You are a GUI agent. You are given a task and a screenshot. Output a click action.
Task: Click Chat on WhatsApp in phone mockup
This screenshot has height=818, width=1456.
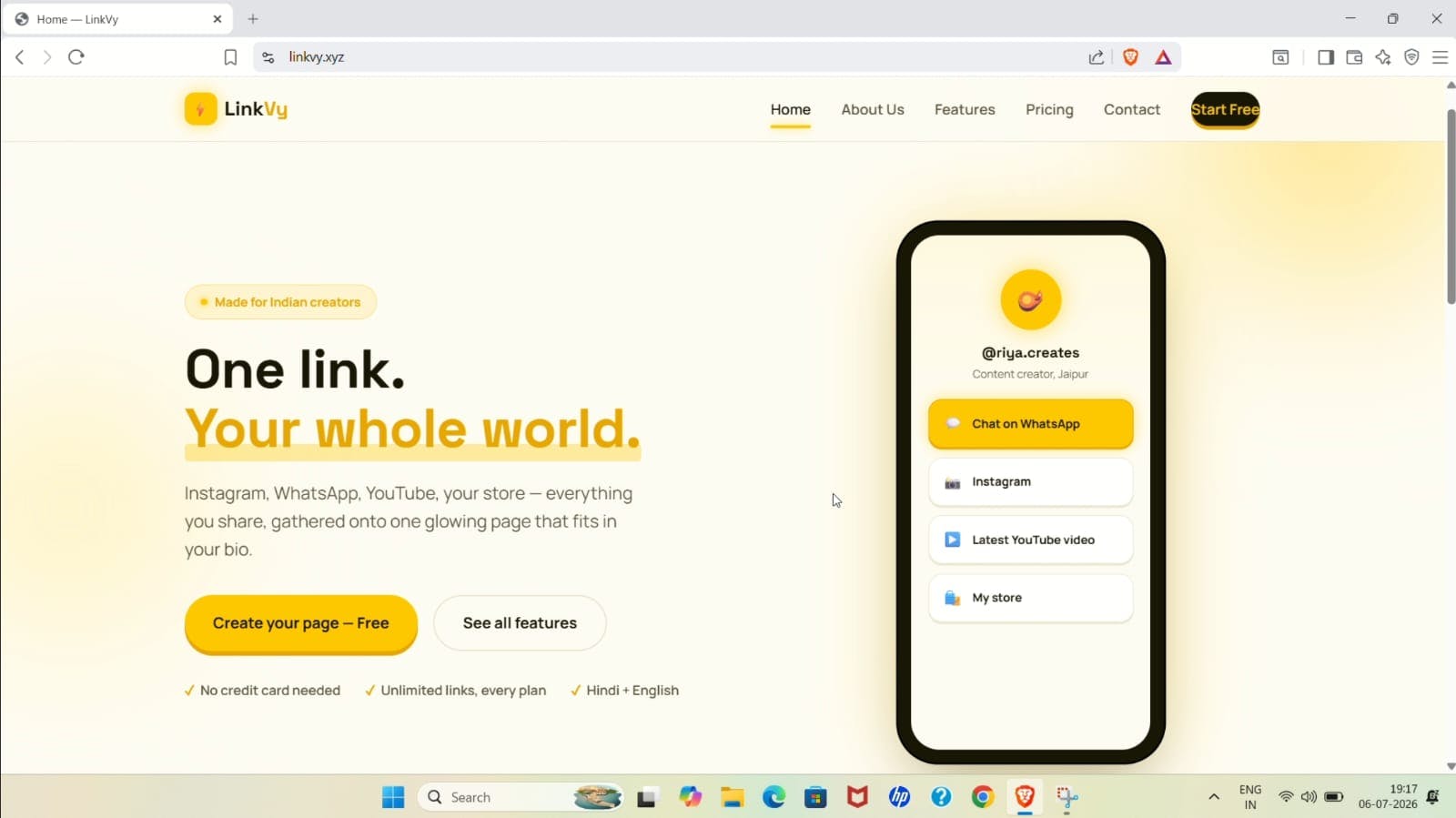click(1031, 424)
